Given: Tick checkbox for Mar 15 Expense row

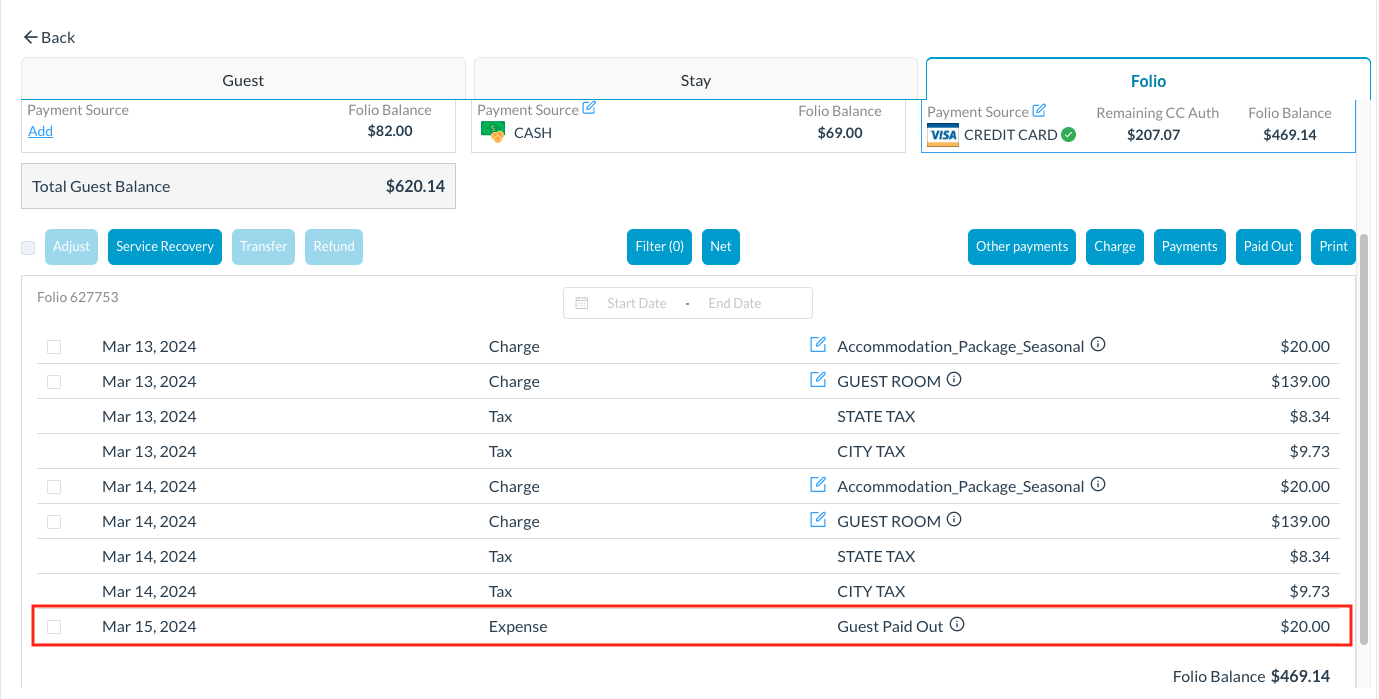Looking at the screenshot, I should tap(54, 627).
